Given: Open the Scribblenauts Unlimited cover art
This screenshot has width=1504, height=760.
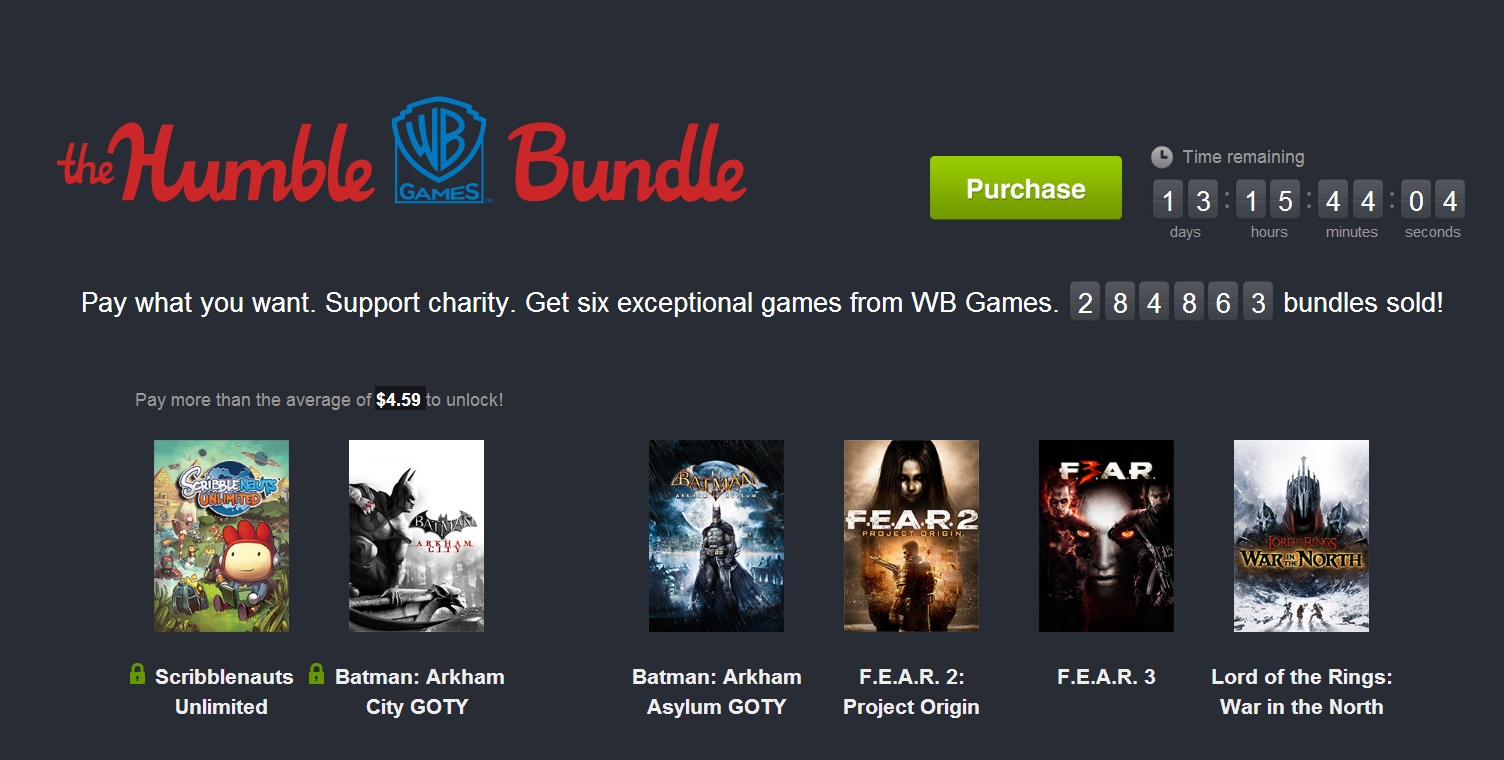Looking at the screenshot, I should pyautogui.click(x=221, y=536).
